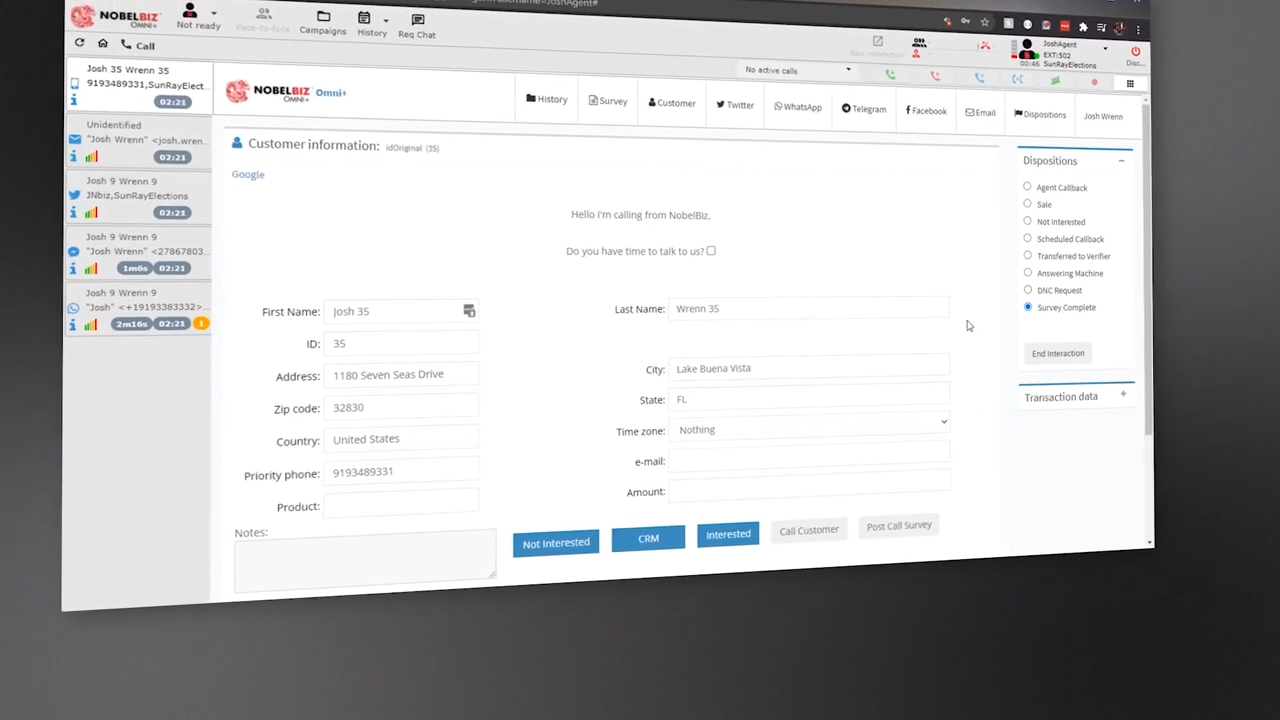Click the blue Interested button
The width and height of the screenshot is (1280, 720).
coord(728,534)
